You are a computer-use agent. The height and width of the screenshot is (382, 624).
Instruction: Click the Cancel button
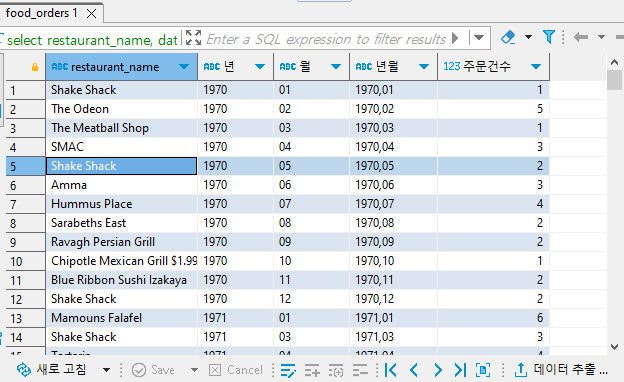(236, 370)
